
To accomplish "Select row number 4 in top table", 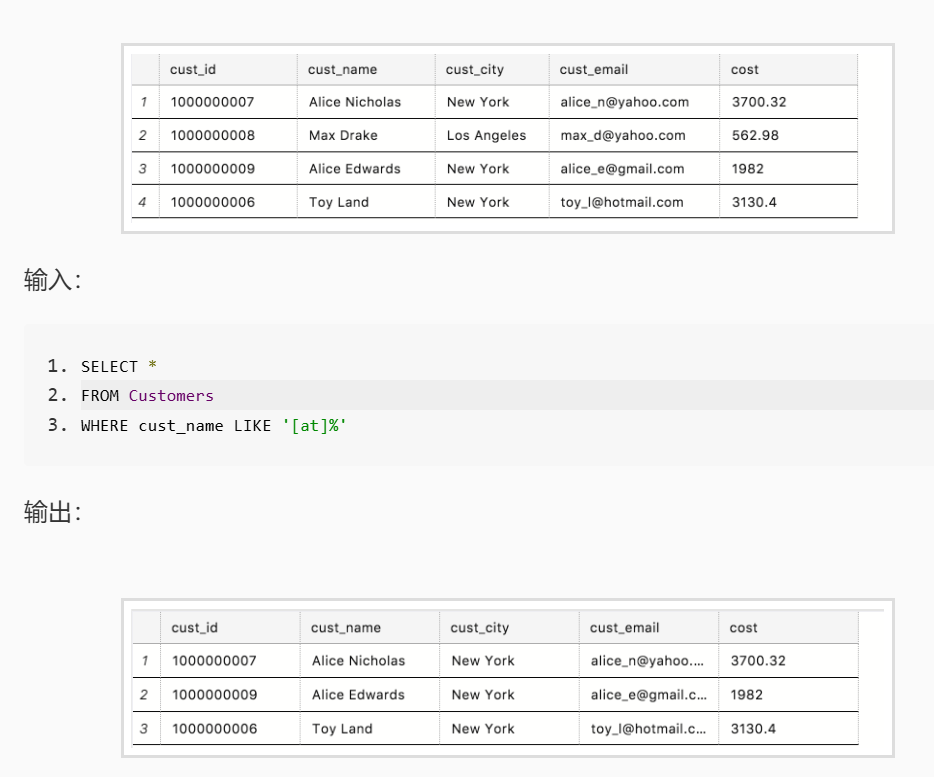I will (x=145, y=202).
